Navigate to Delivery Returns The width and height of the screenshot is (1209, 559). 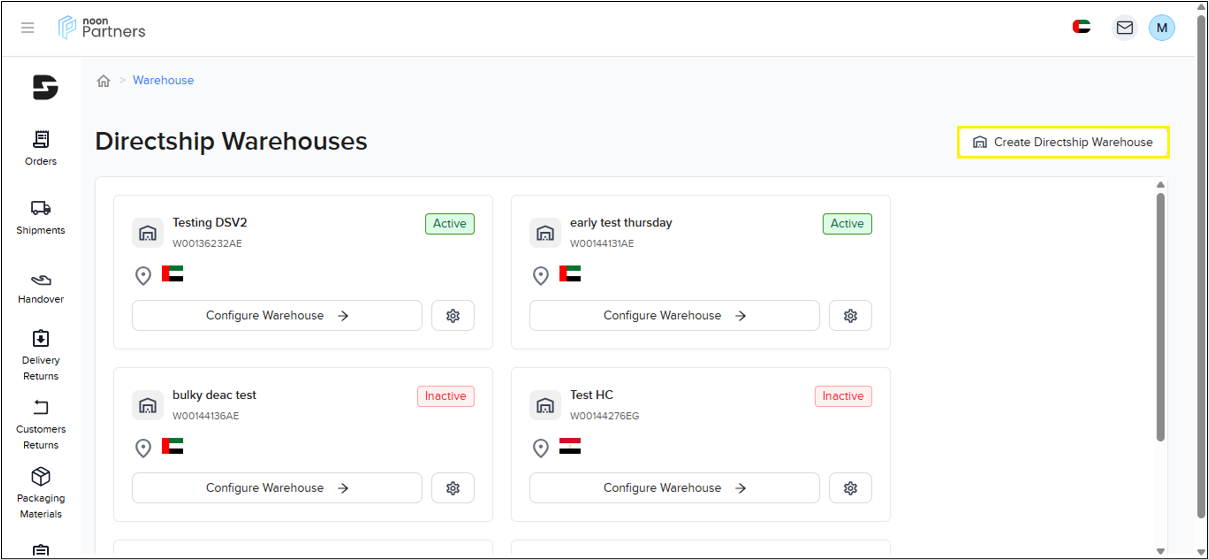click(x=41, y=354)
